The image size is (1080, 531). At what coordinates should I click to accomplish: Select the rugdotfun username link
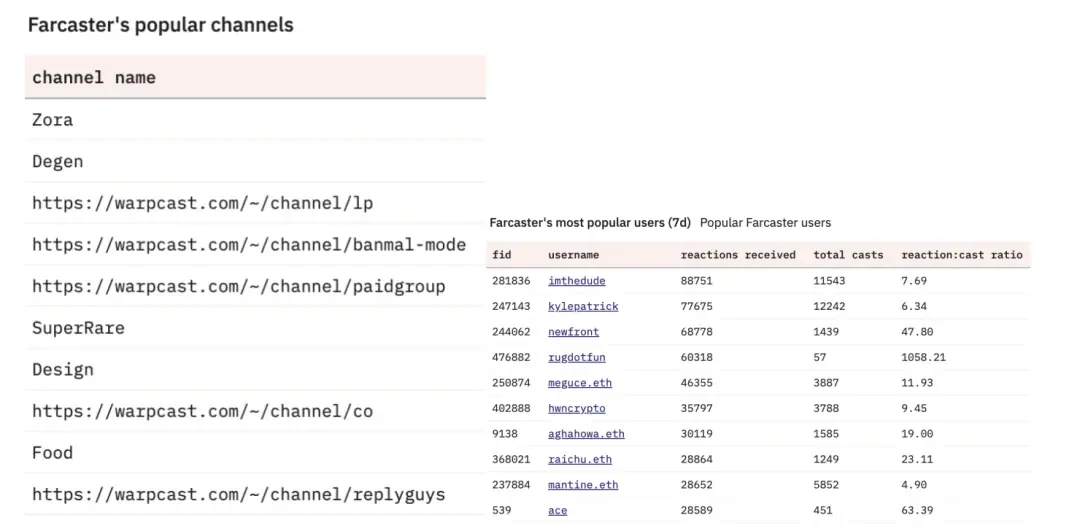pyautogui.click(x=576, y=357)
